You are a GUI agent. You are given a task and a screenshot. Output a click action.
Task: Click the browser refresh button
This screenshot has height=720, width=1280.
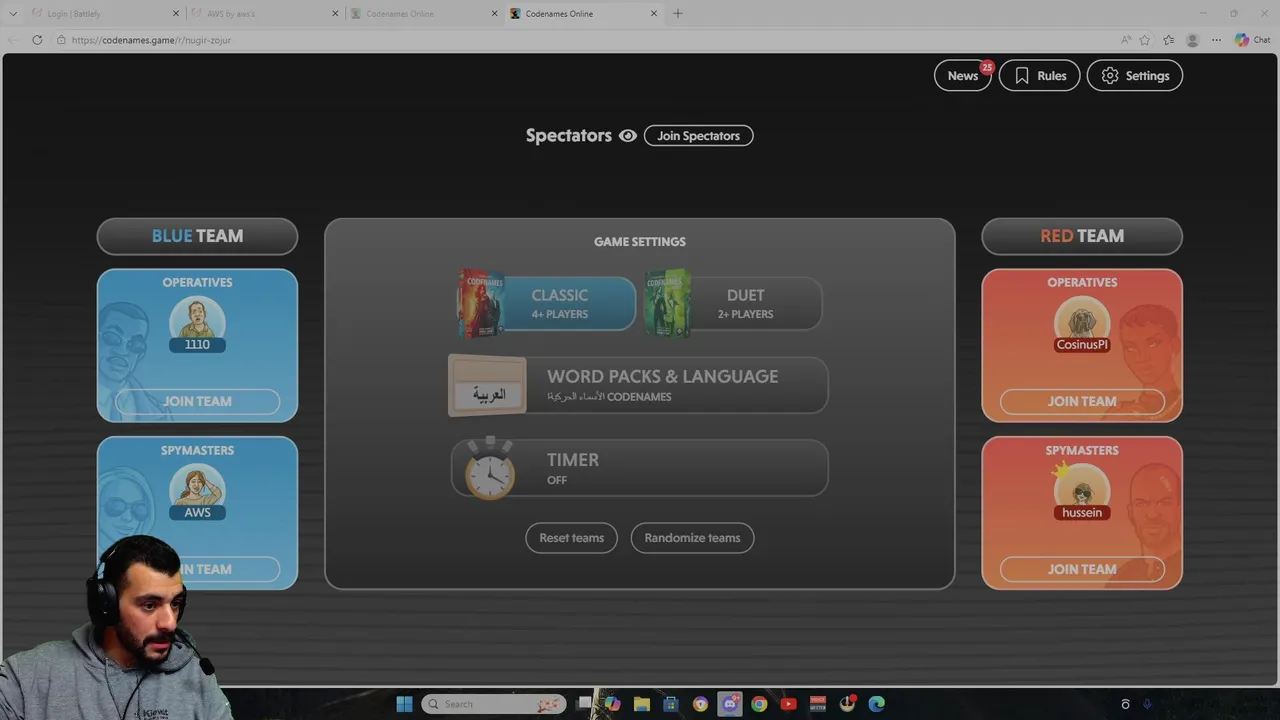point(37,40)
